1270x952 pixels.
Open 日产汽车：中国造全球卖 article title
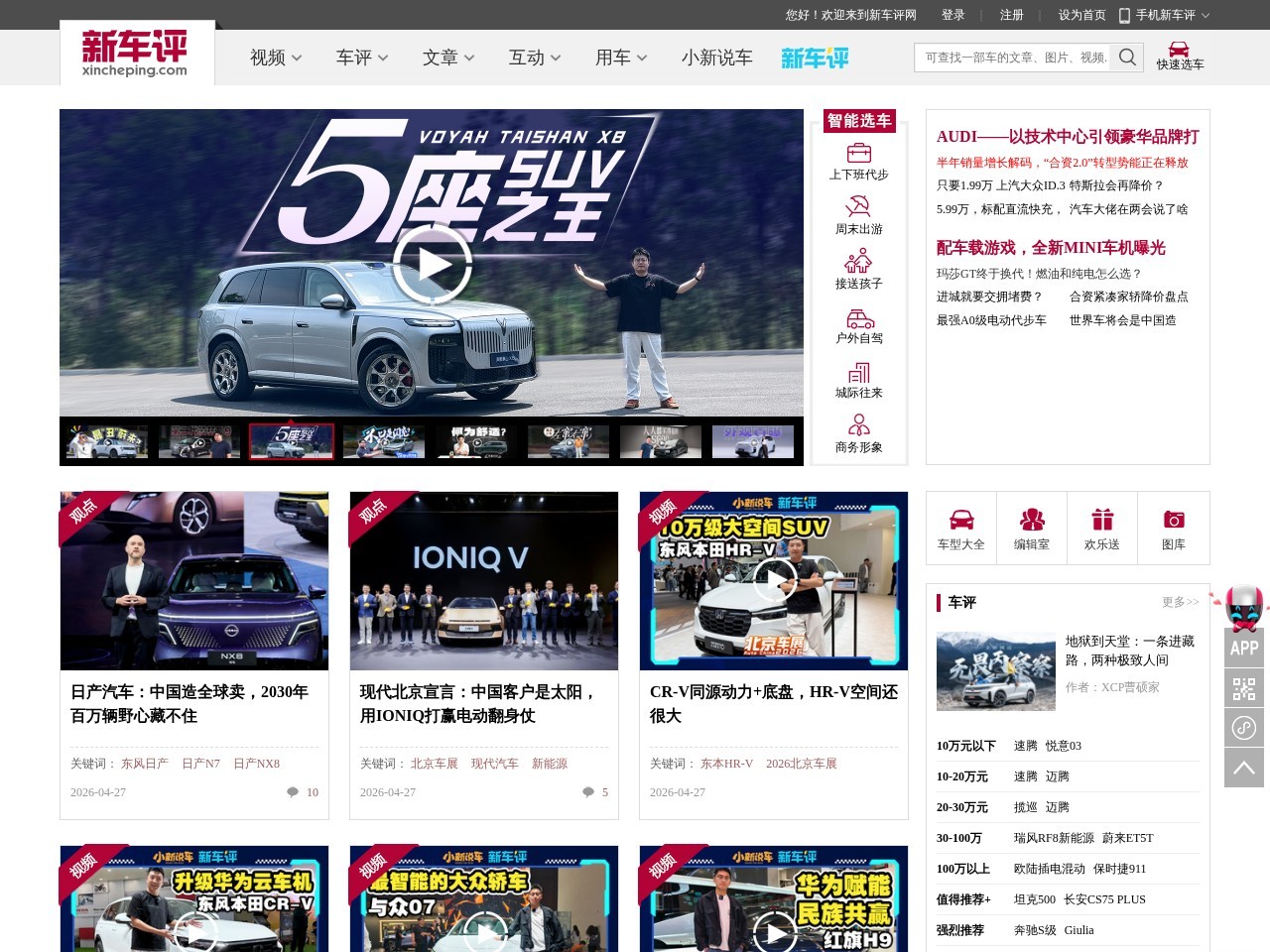[x=190, y=704]
